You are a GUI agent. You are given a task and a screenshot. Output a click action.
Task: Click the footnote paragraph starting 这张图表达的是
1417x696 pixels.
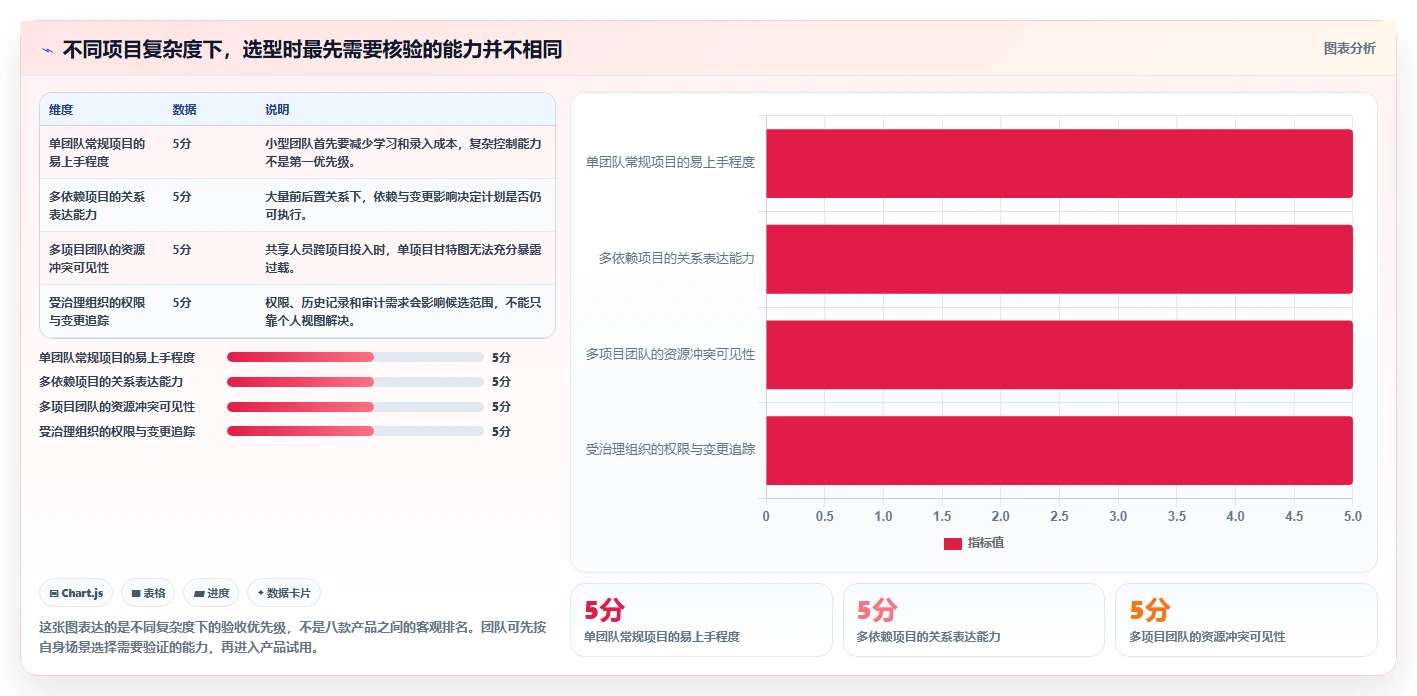[293, 637]
